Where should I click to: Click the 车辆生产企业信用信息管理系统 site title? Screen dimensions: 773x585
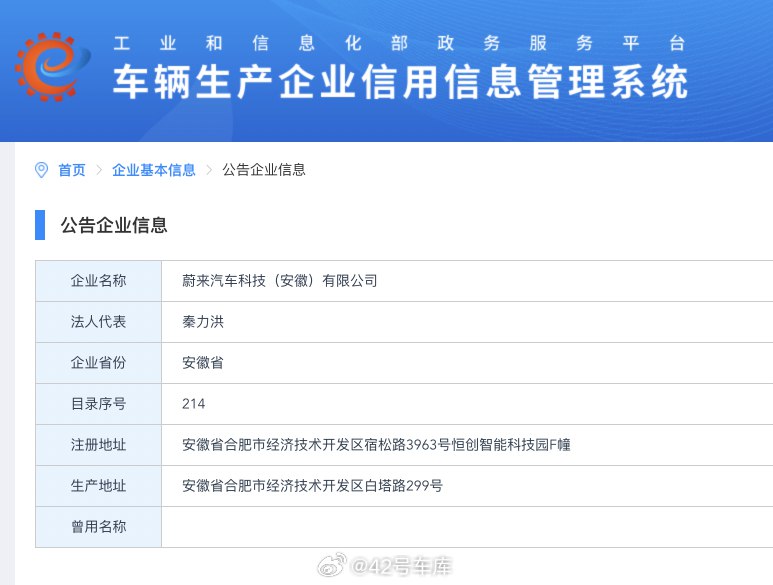click(400, 82)
